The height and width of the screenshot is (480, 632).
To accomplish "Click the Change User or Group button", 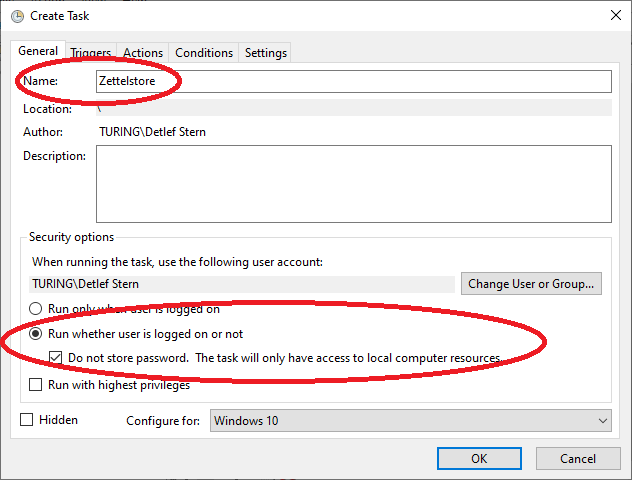I will (x=531, y=284).
